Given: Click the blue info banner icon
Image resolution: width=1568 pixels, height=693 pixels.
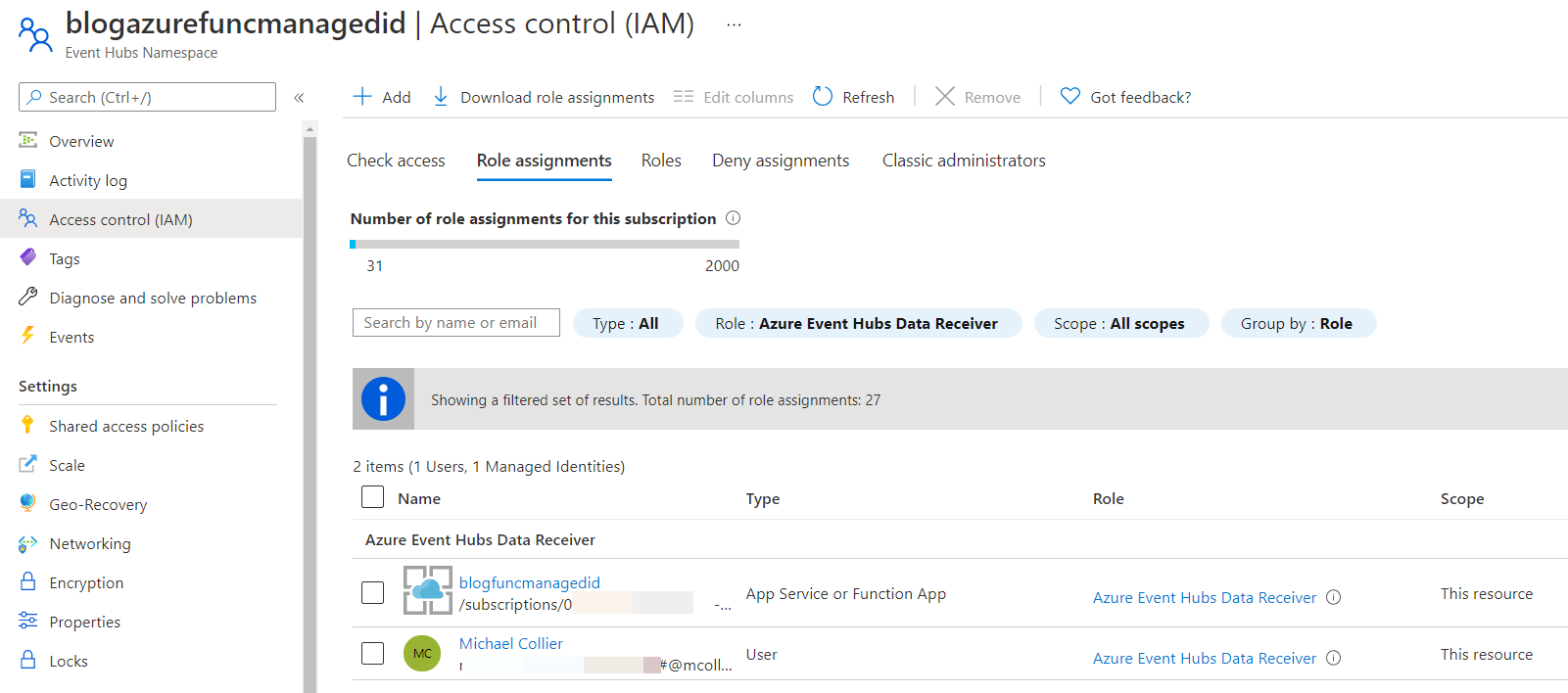Looking at the screenshot, I should (383, 398).
